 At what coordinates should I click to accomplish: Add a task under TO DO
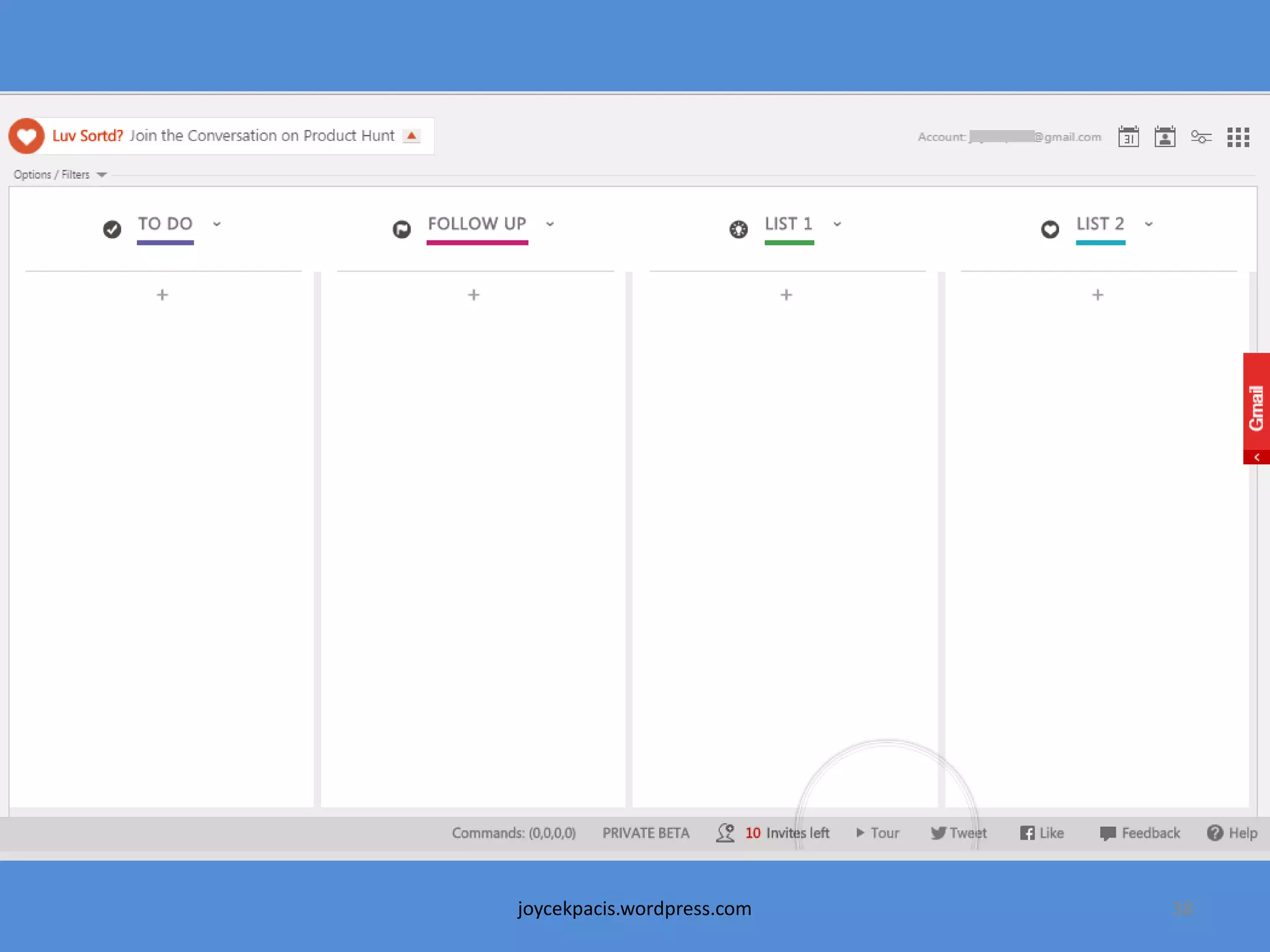tap(162, 295)
